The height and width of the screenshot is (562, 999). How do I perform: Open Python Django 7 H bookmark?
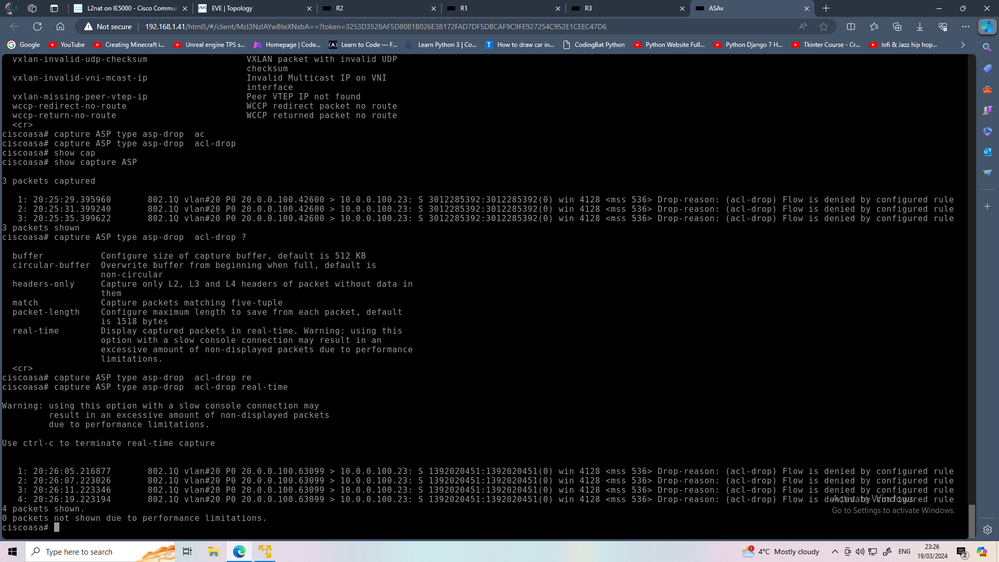click(x=748, y=45)
